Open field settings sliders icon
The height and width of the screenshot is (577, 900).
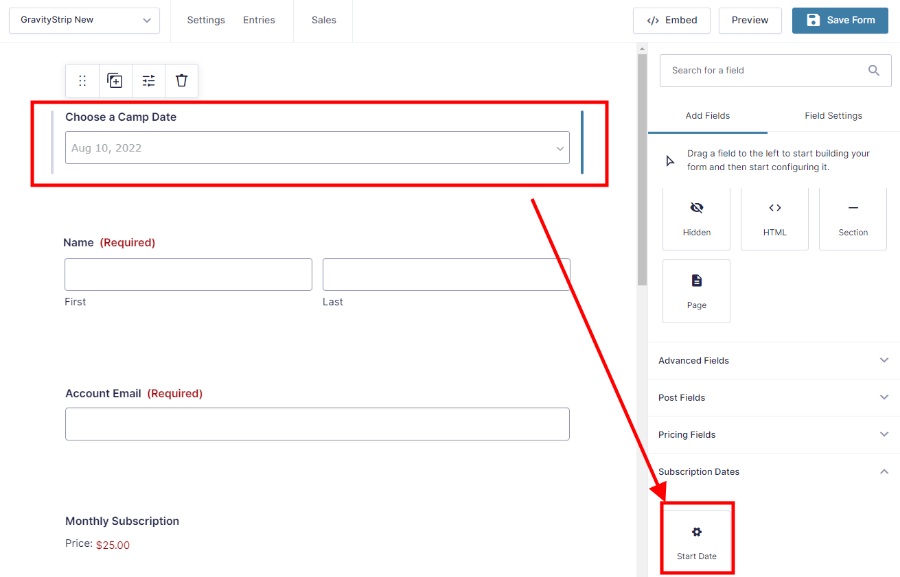pos(149,81)
